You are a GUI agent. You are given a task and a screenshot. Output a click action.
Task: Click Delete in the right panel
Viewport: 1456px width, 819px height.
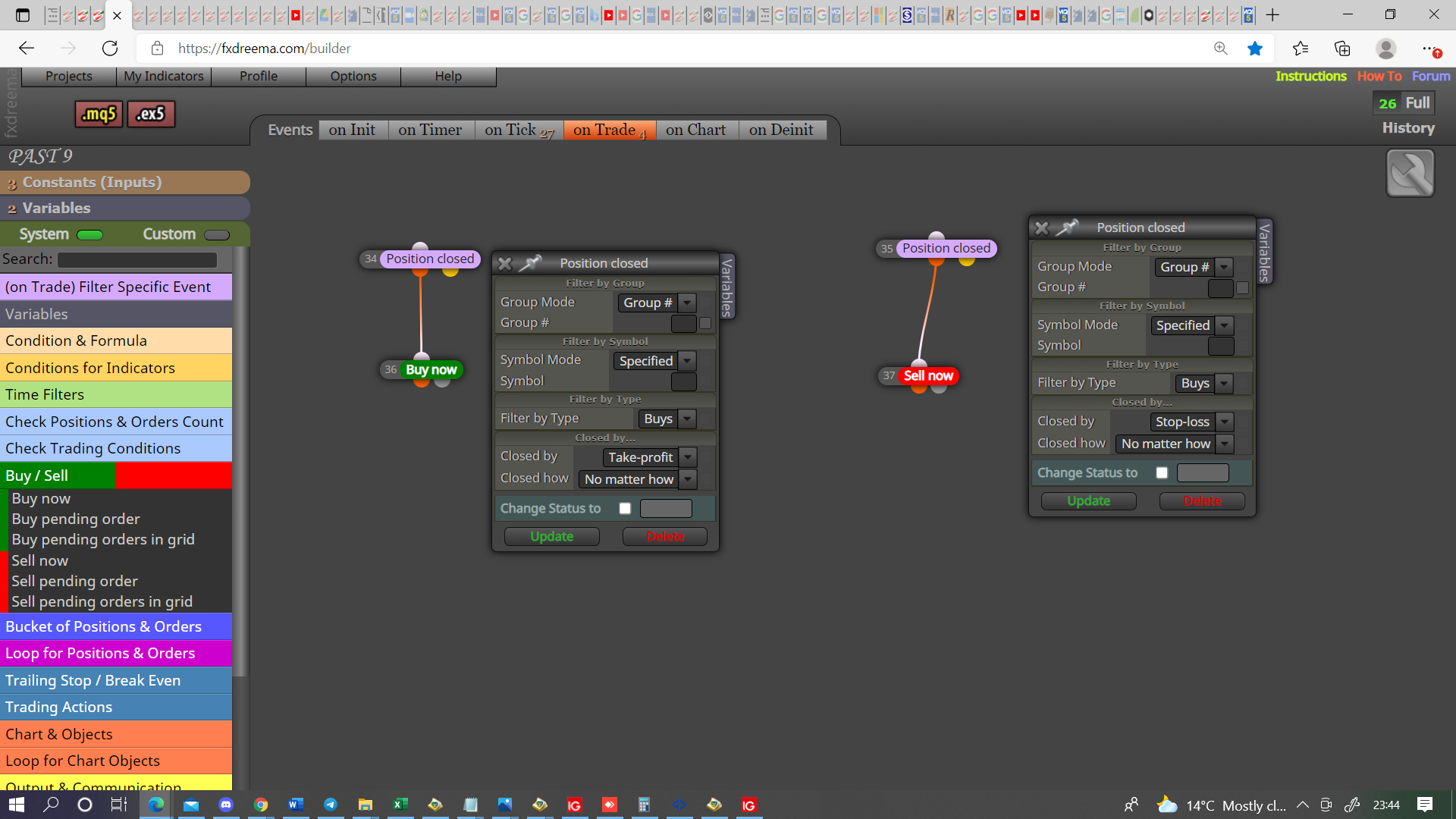[x=1202, y=500]
